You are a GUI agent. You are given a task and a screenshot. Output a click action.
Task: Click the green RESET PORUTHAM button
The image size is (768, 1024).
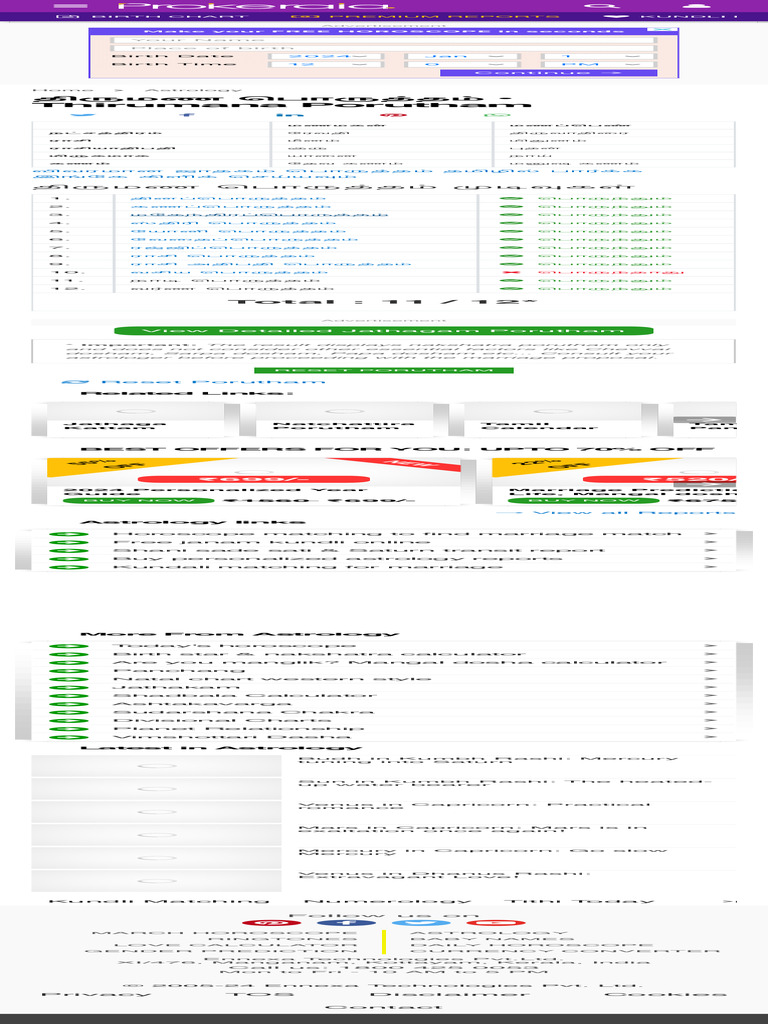(383, 370)
